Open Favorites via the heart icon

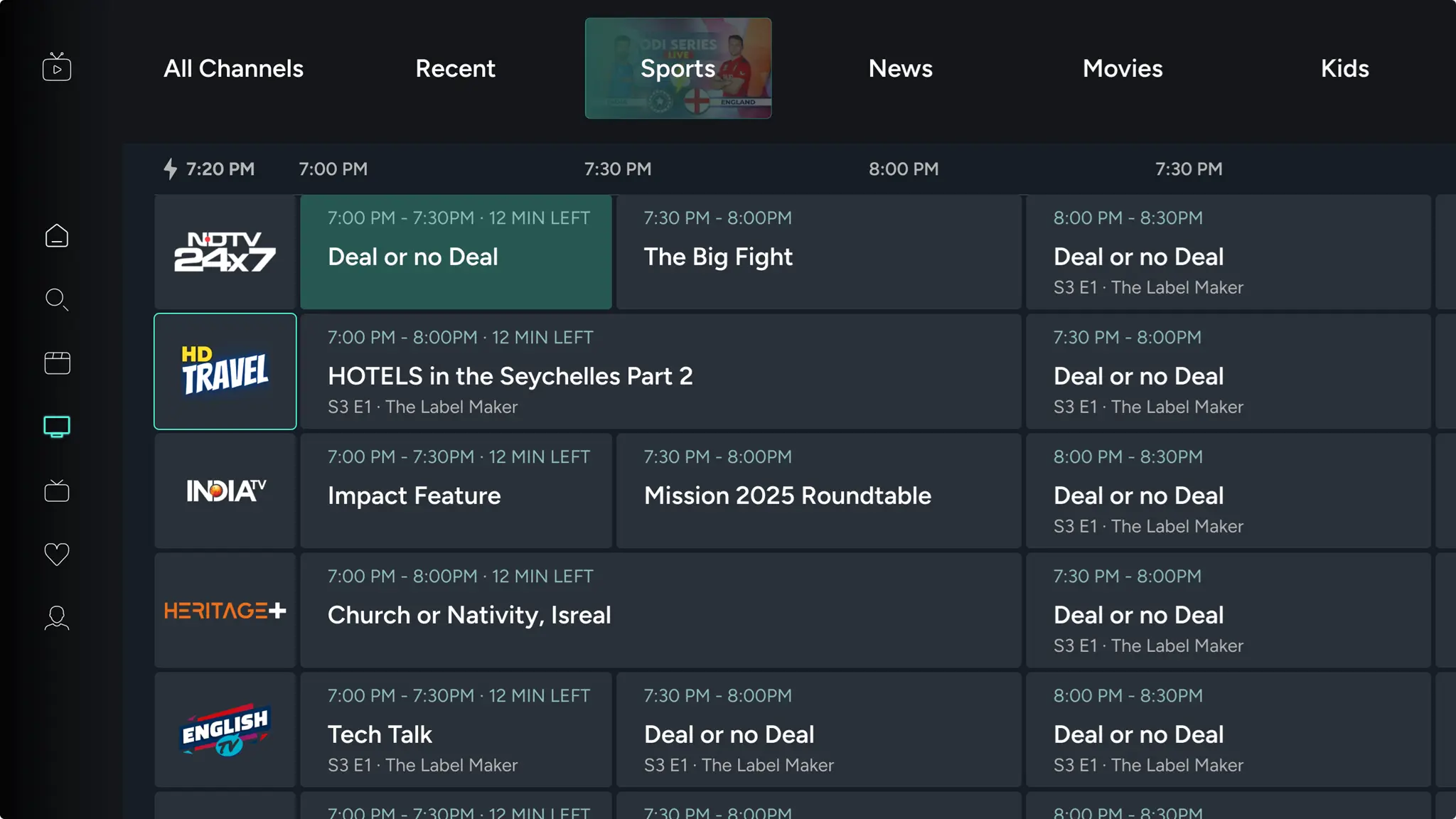click(57, 554)
